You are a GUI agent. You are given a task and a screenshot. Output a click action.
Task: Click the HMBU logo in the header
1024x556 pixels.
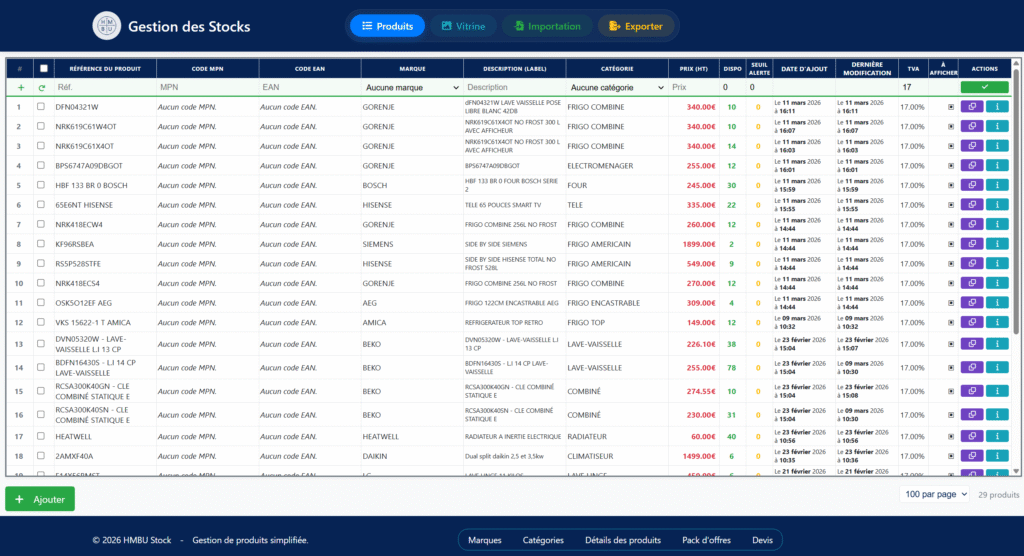click(106, 26)
